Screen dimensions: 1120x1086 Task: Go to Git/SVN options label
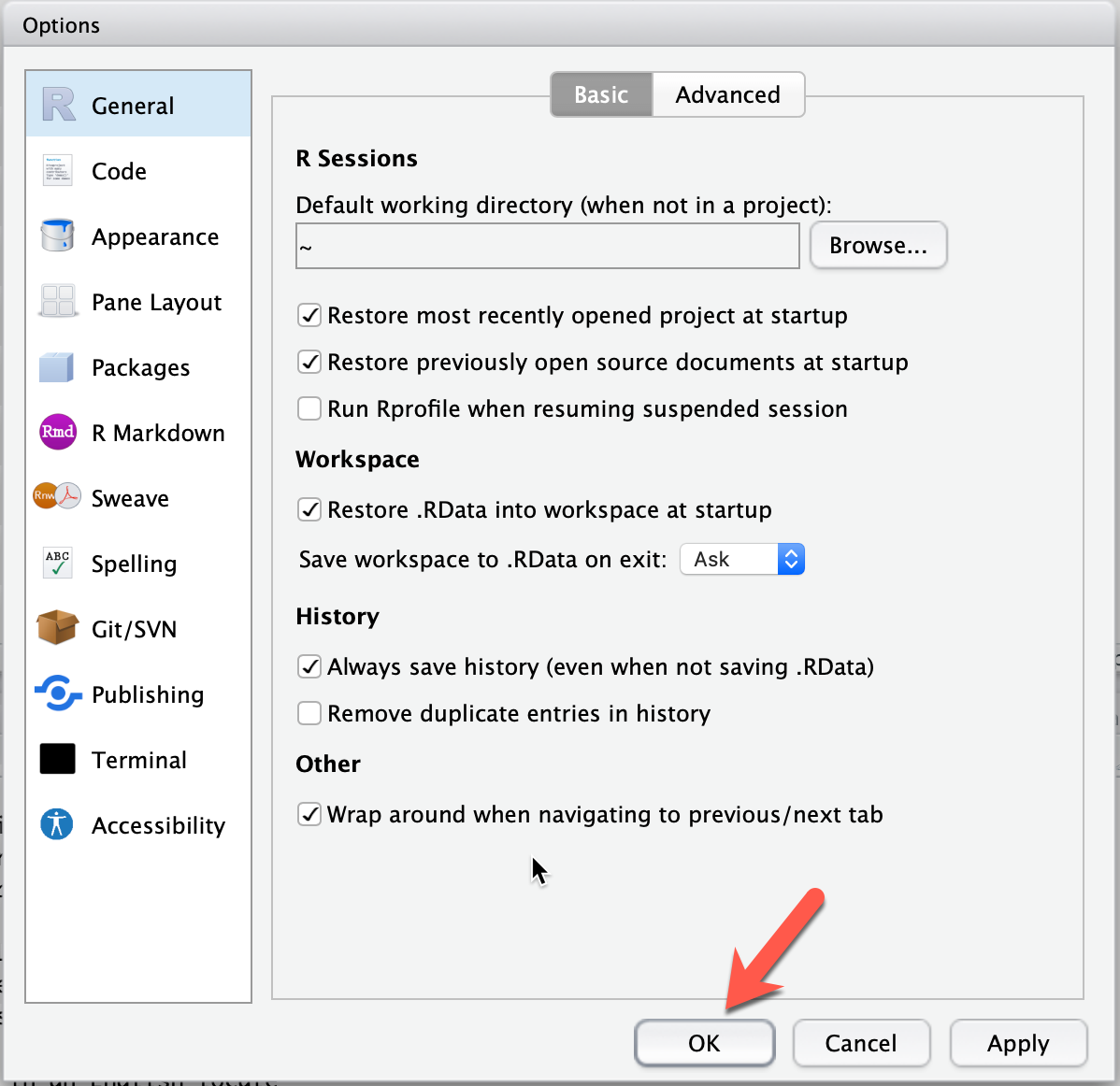click(134, 630)
